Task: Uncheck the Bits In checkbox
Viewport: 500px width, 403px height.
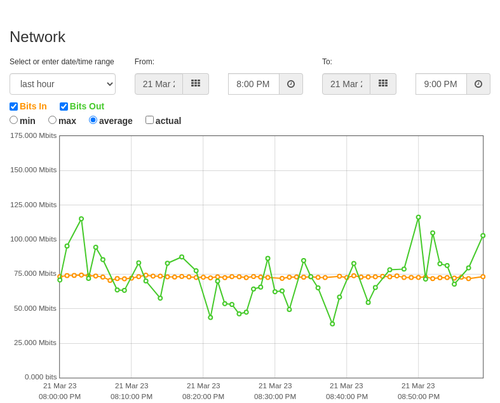Action: pos(14,107)
